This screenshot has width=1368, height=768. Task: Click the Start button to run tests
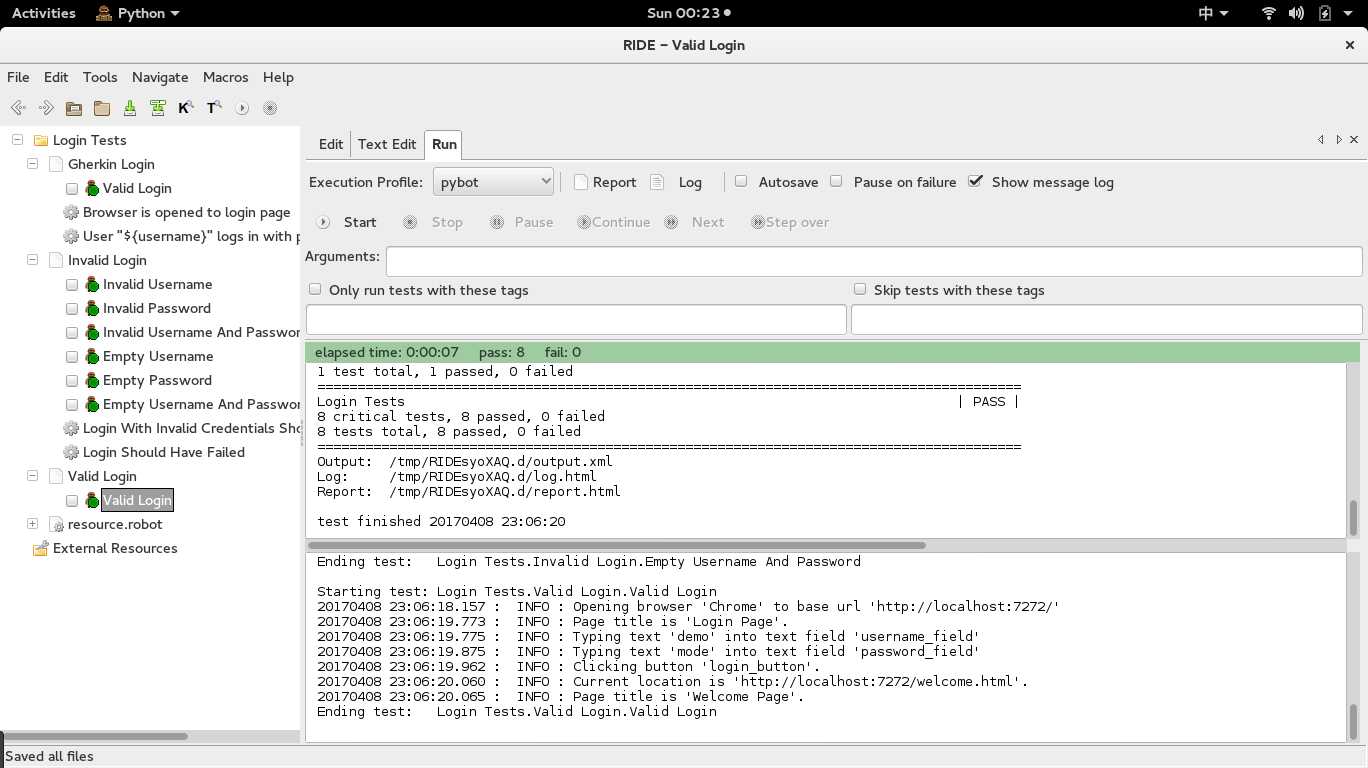pos(347,222)
